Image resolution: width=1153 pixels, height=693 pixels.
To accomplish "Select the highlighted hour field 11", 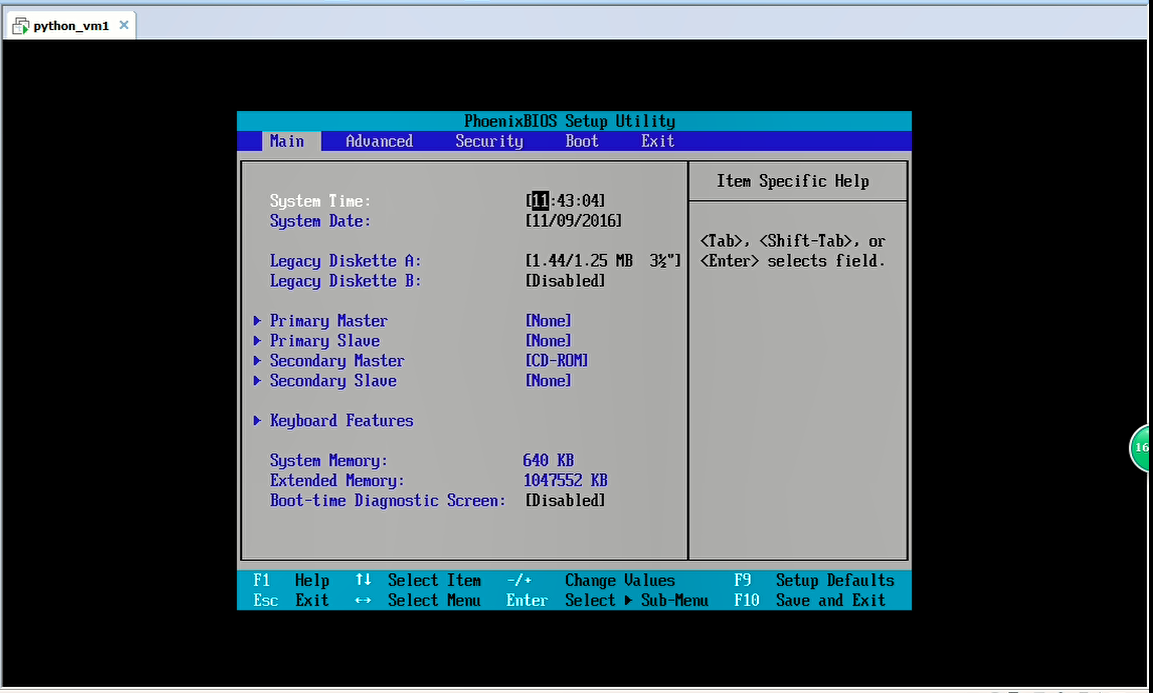I will click(x=540, y=201).
